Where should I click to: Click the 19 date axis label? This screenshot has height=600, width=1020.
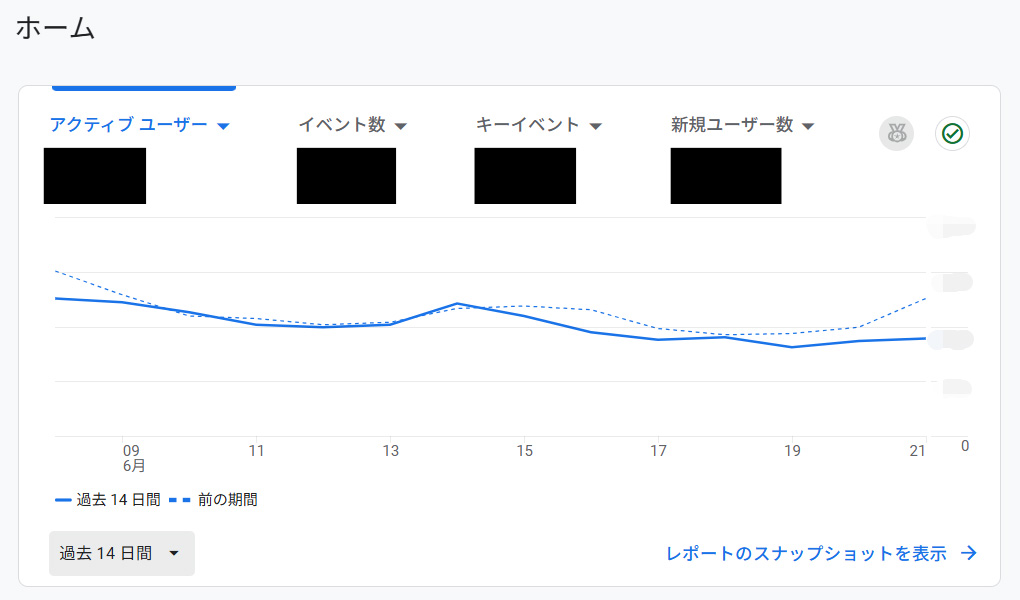(792, 450)
